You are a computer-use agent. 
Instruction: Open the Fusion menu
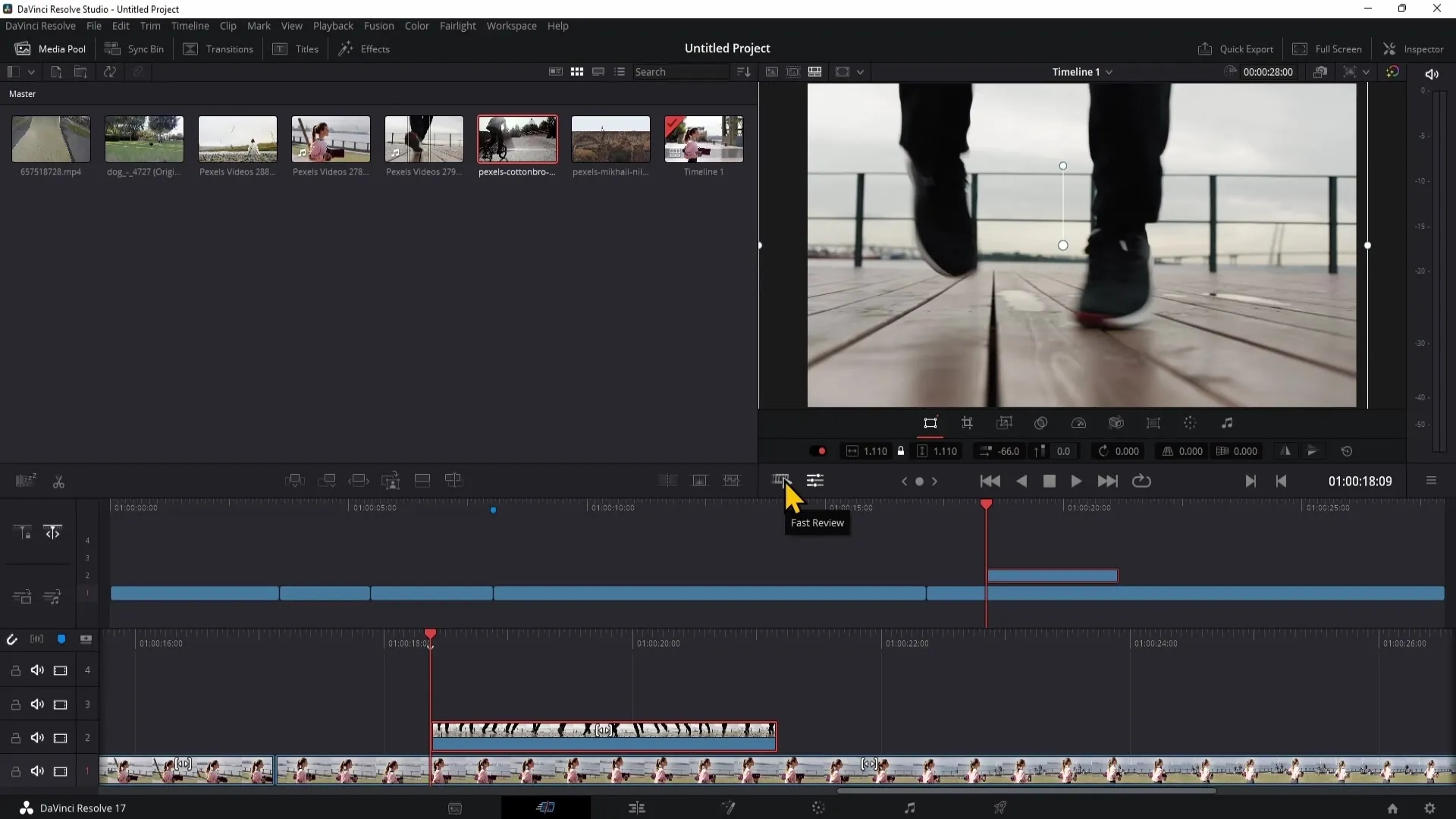click(x=378, y=26)
